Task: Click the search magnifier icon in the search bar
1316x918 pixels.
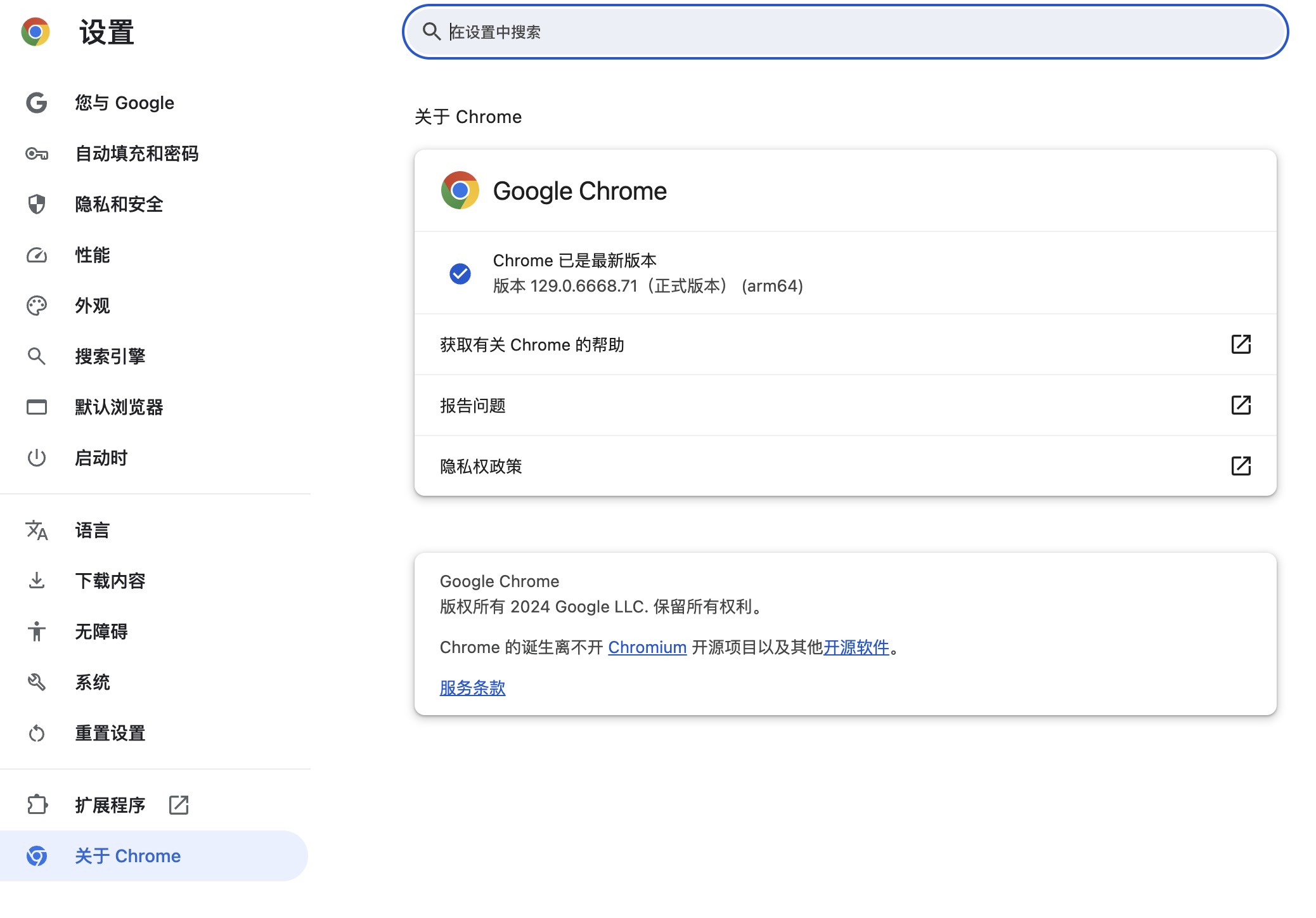Action: [431, 32]
